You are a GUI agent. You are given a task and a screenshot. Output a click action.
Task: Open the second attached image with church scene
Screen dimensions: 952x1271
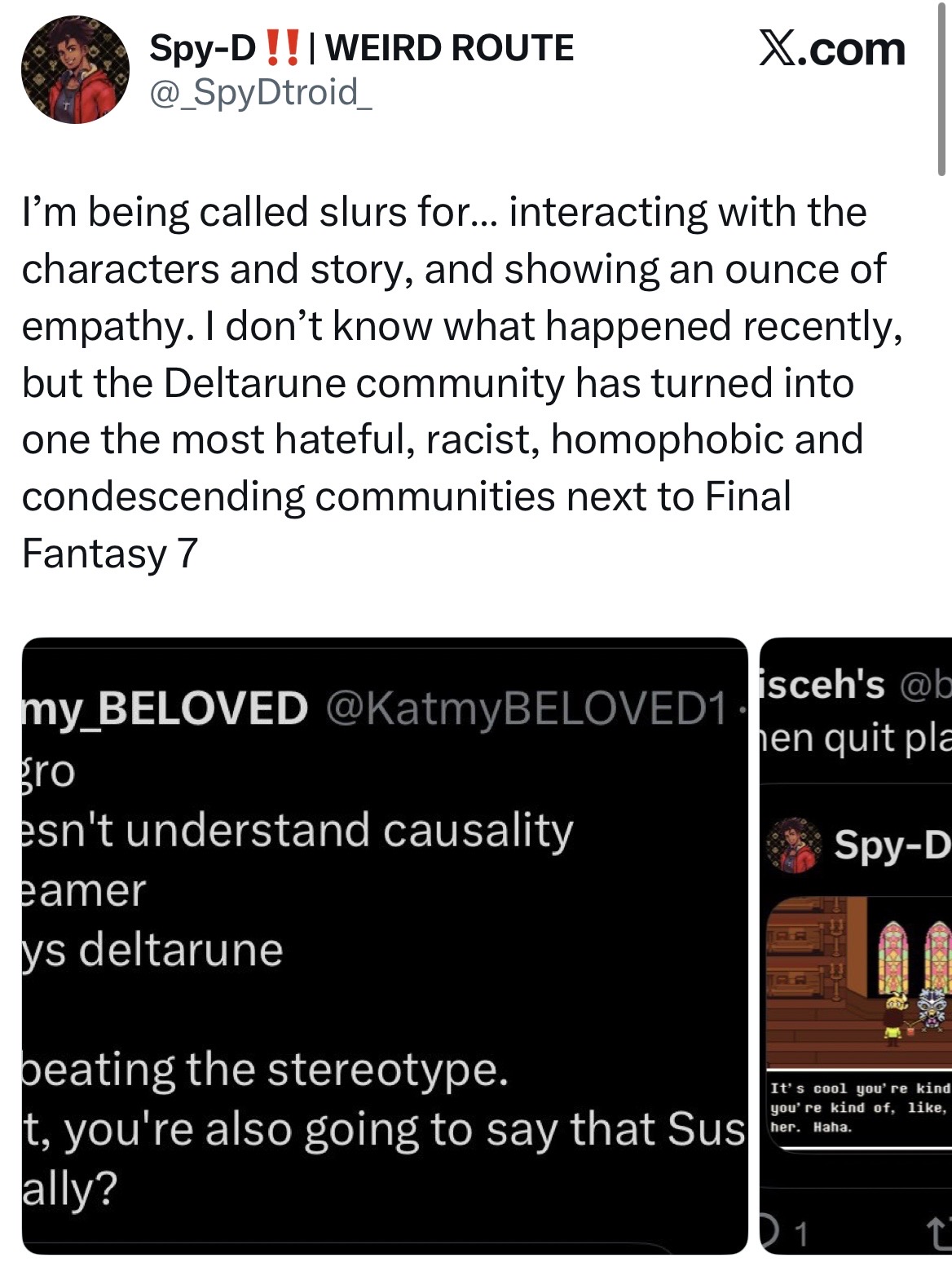tap(856, 947)
